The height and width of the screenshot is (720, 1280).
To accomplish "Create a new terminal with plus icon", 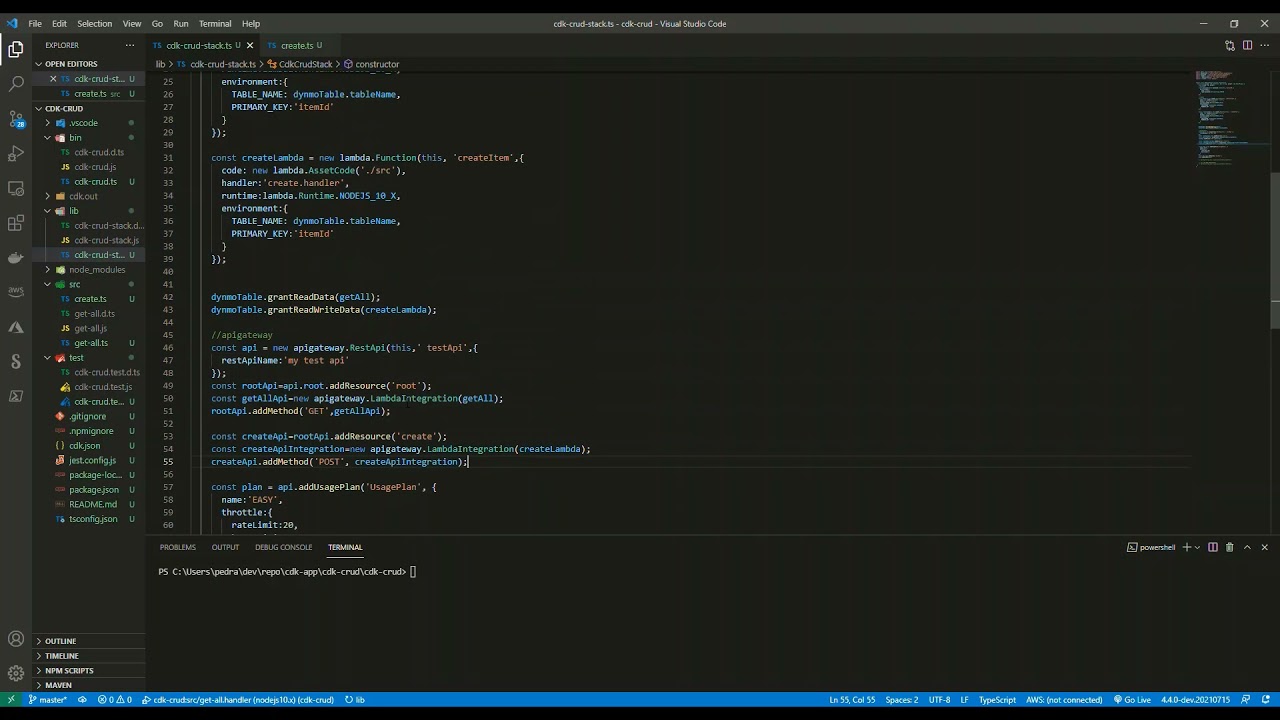I will [1187, 547].
